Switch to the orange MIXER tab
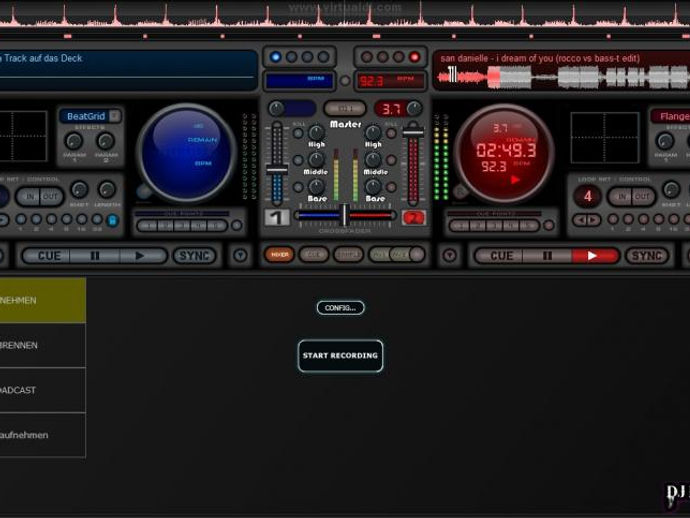This screenshot has height=518, width=690. tap(279, 254)
